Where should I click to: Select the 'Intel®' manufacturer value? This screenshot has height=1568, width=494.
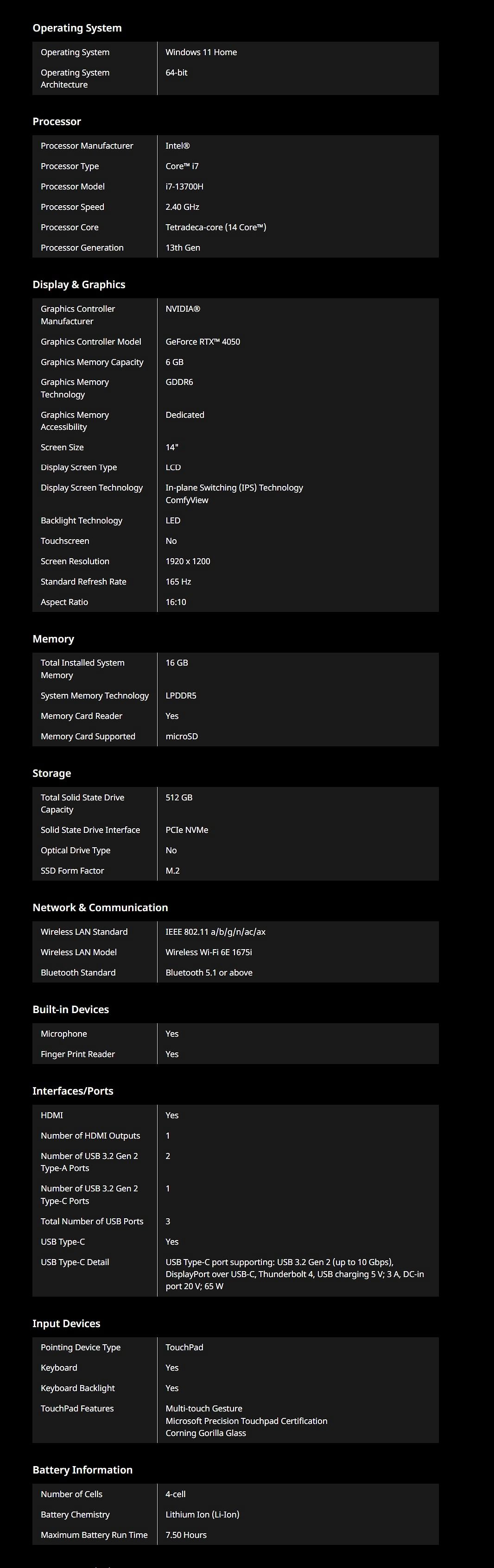177,145
